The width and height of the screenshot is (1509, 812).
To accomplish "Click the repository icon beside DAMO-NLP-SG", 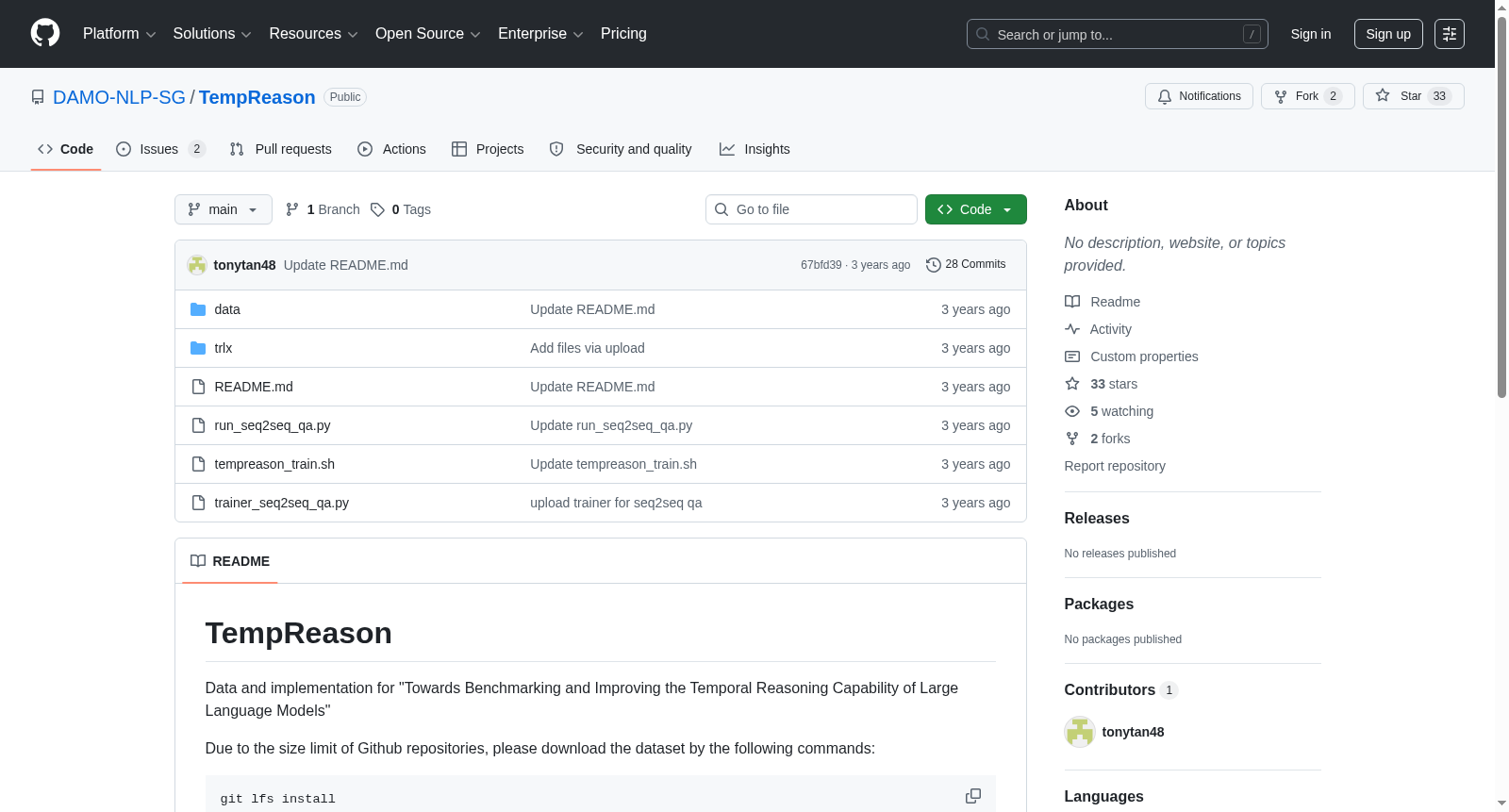I will tap(38, 97).
